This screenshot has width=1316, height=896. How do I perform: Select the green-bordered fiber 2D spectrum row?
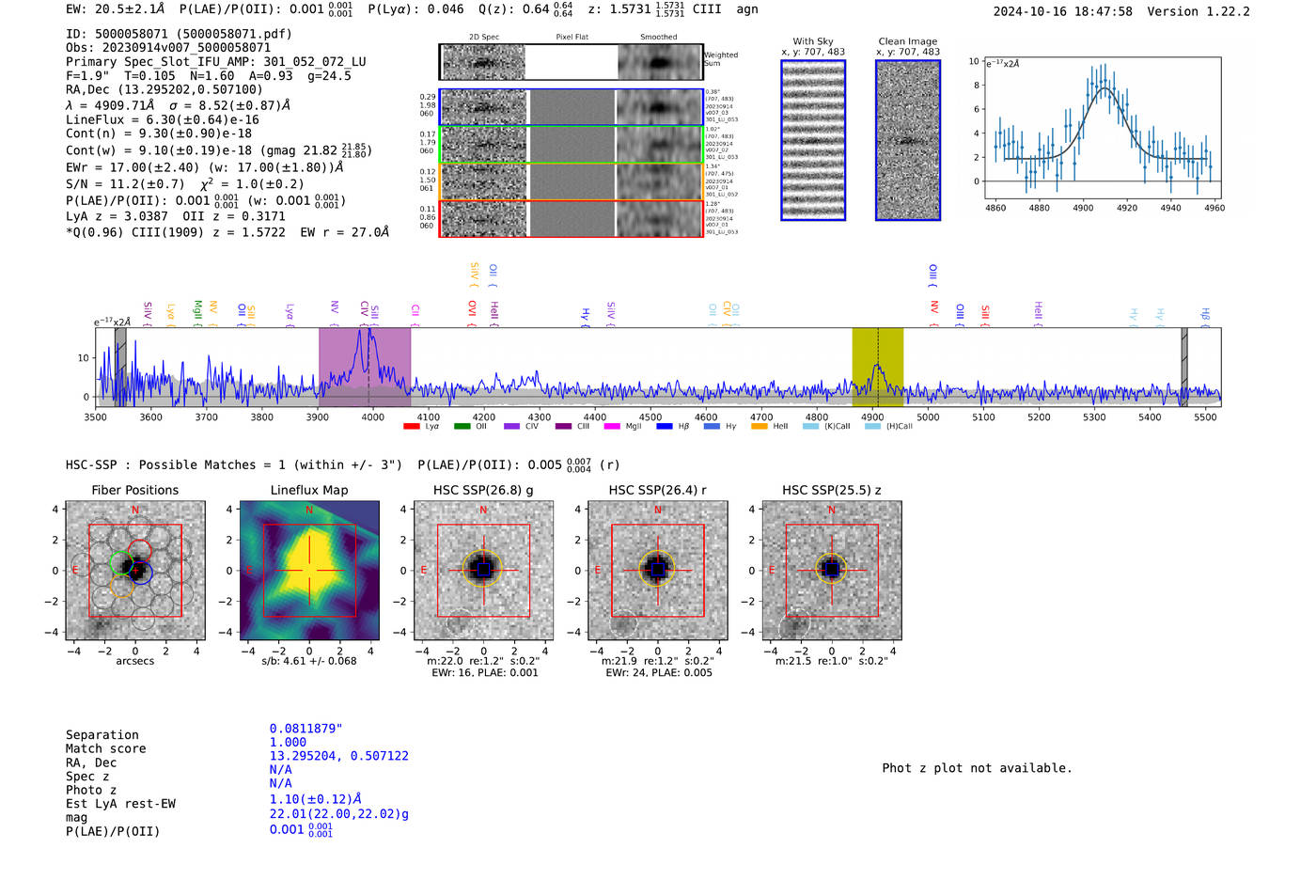coord(571,144)
